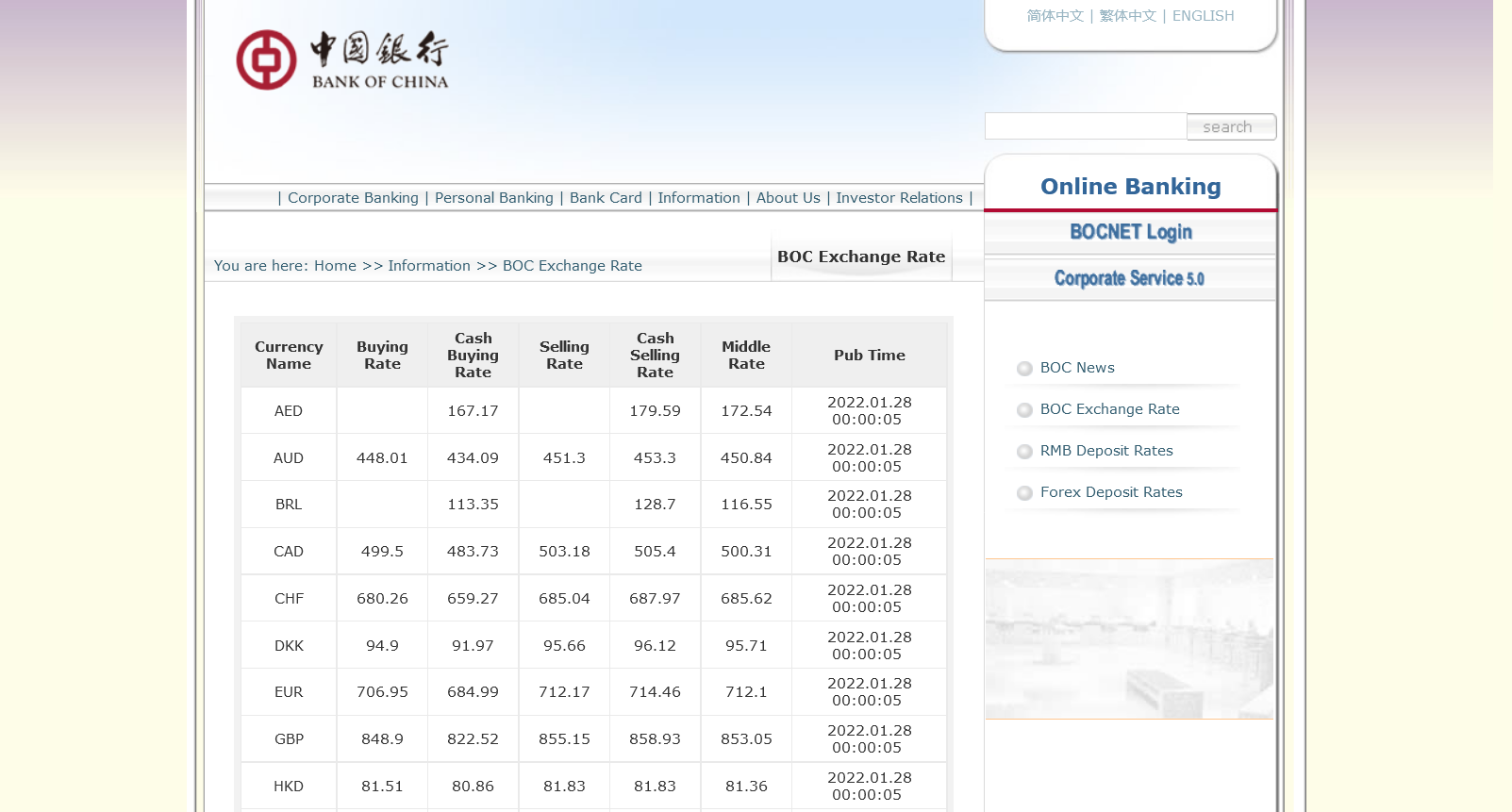Click the office building banner image
This screenshot has height=812, width=1512.
point(1129,639)
